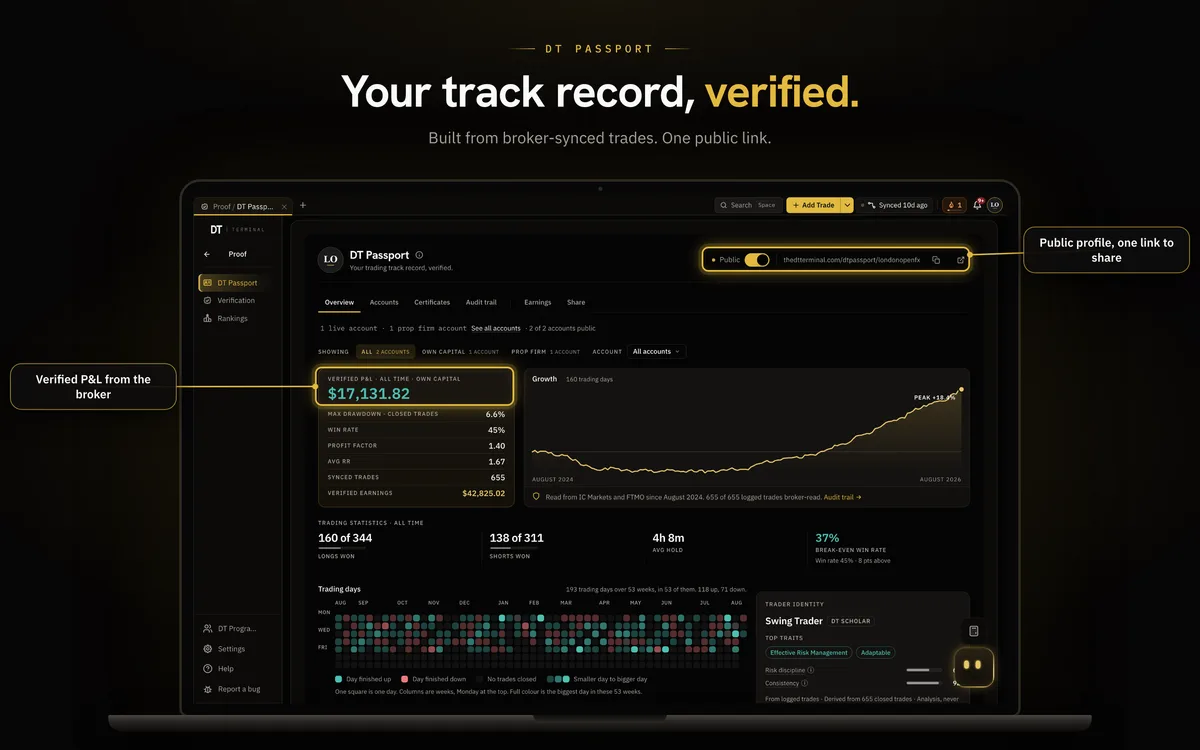Click the Day finished up legend swatch
1200x750 pixels.
pos(339,678)
